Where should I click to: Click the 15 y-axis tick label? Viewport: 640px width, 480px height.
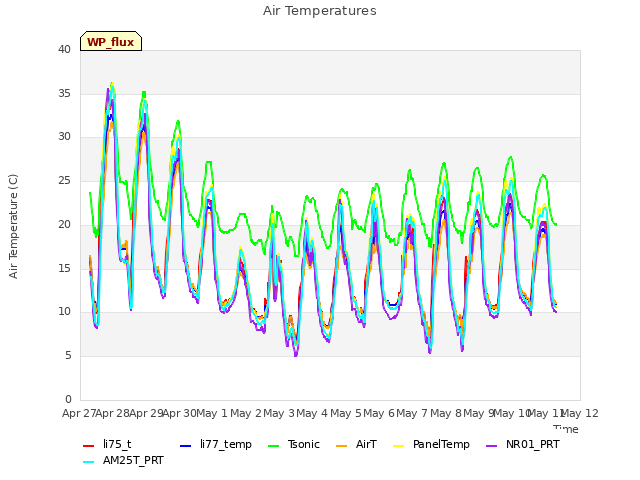click(64, 268)
